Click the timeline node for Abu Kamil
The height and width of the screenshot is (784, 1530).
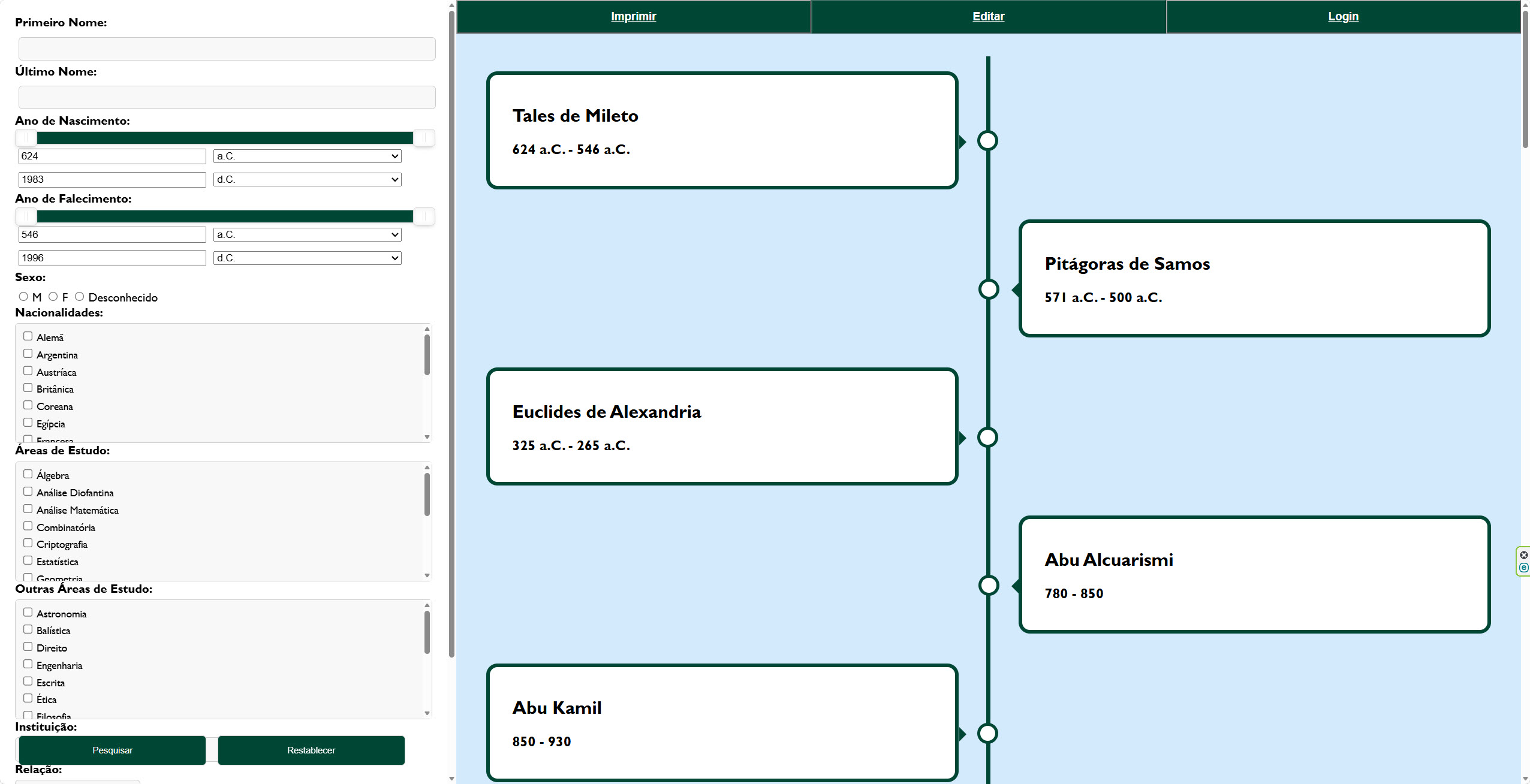click(987, 733)
